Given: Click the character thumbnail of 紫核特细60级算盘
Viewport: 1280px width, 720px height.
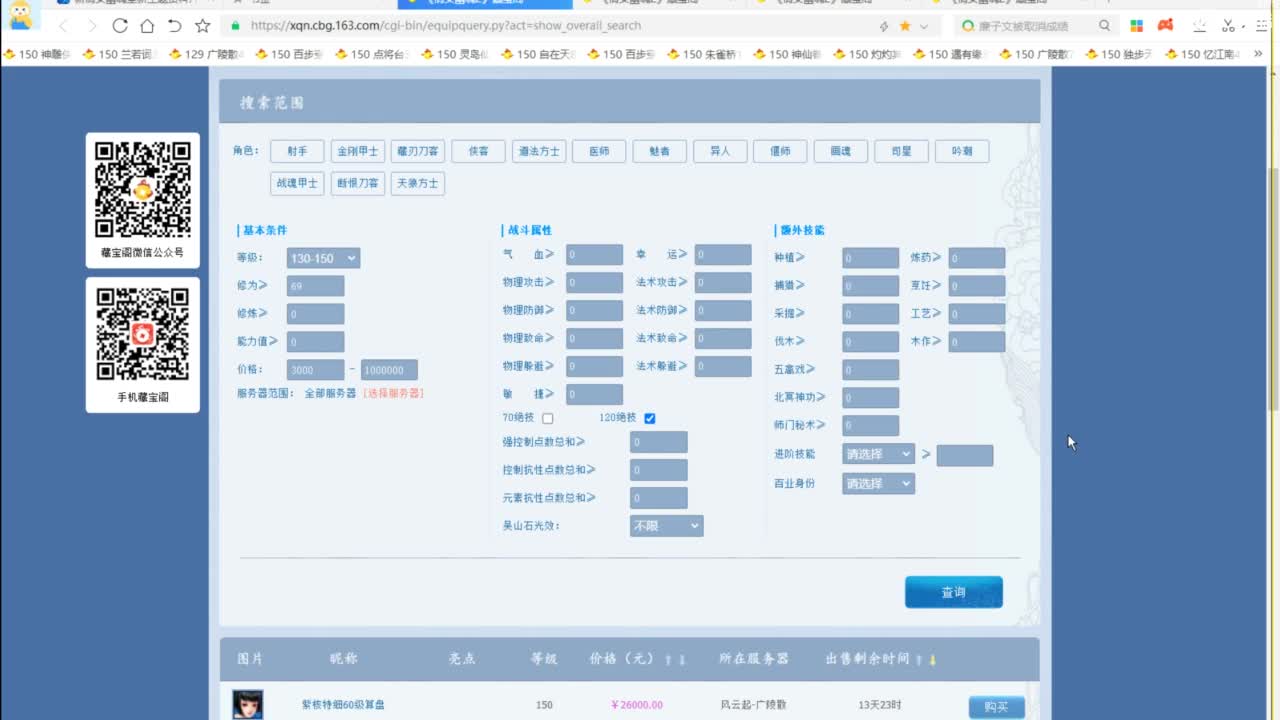Looking at the screenshot, I should click(248, 704).
